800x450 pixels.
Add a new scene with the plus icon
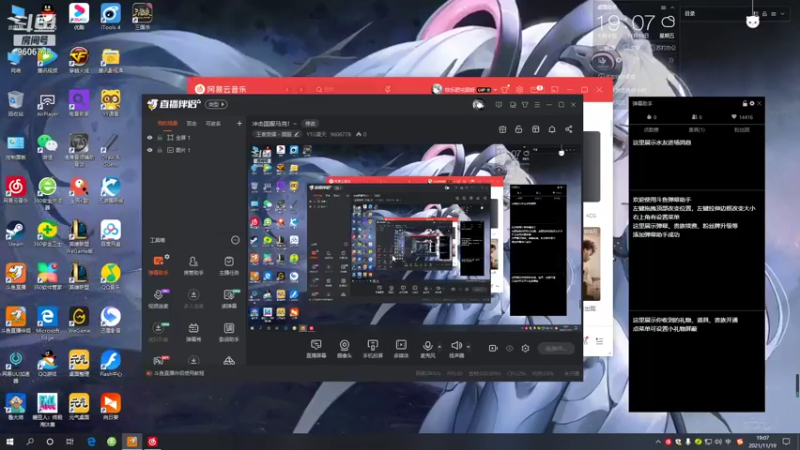tap(239, 123)
